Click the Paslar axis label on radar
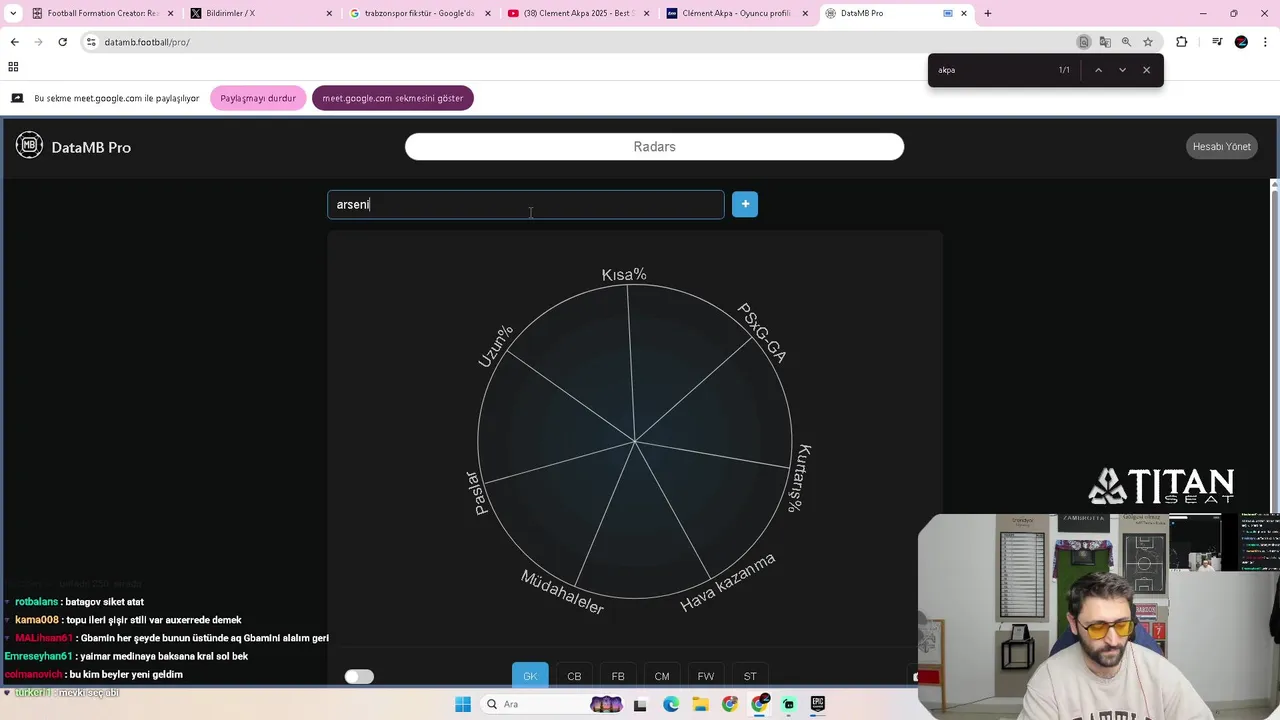This screenshot has height=720, width=1280. coord(478,493)
